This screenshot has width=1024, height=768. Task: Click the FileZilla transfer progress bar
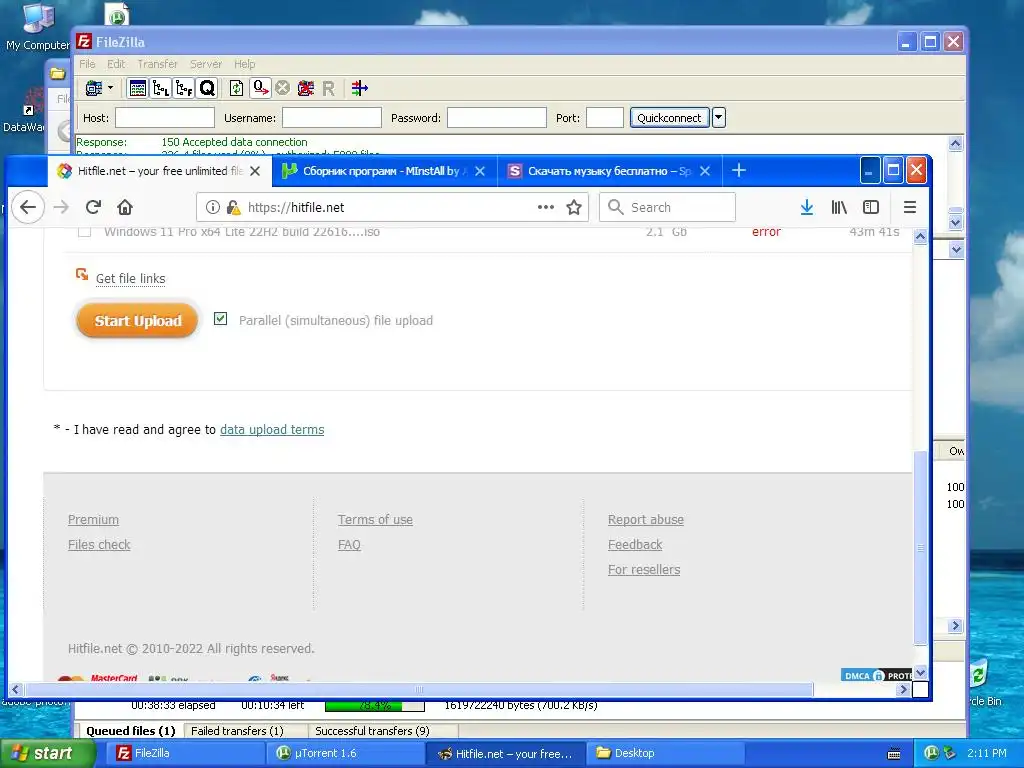(x=374, y=705)
